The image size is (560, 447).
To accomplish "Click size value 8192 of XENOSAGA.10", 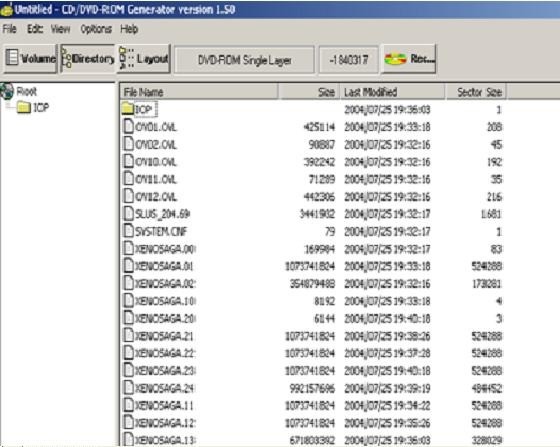I will [324, 301].
